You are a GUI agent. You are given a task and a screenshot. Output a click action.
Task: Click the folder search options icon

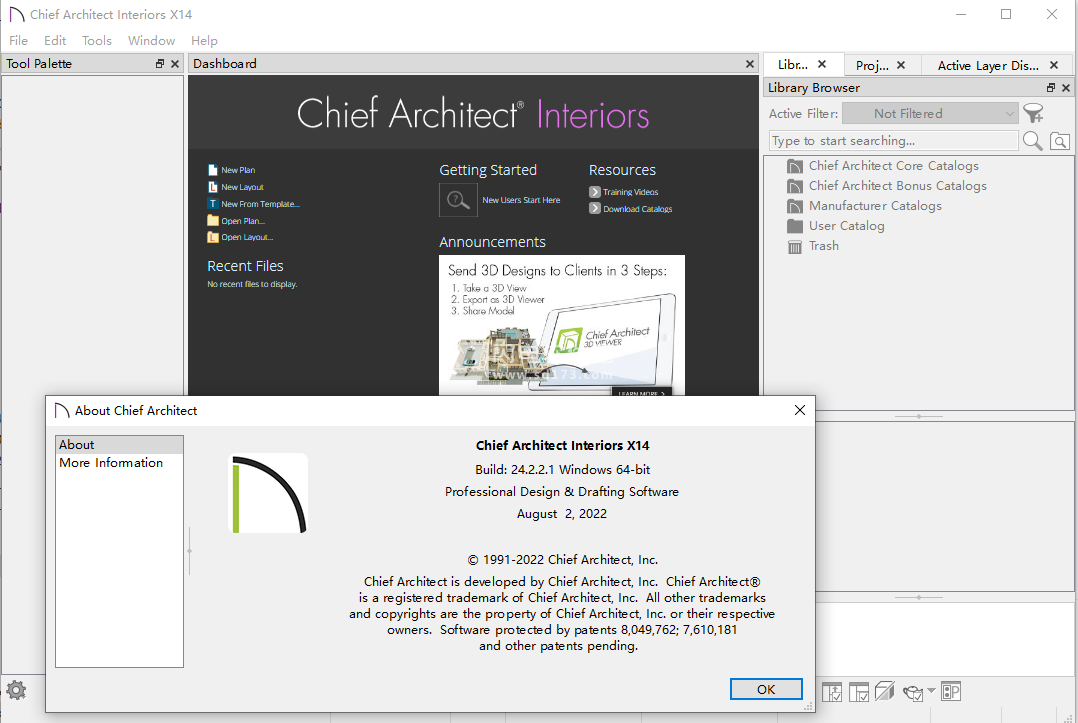click(1059, 142)
